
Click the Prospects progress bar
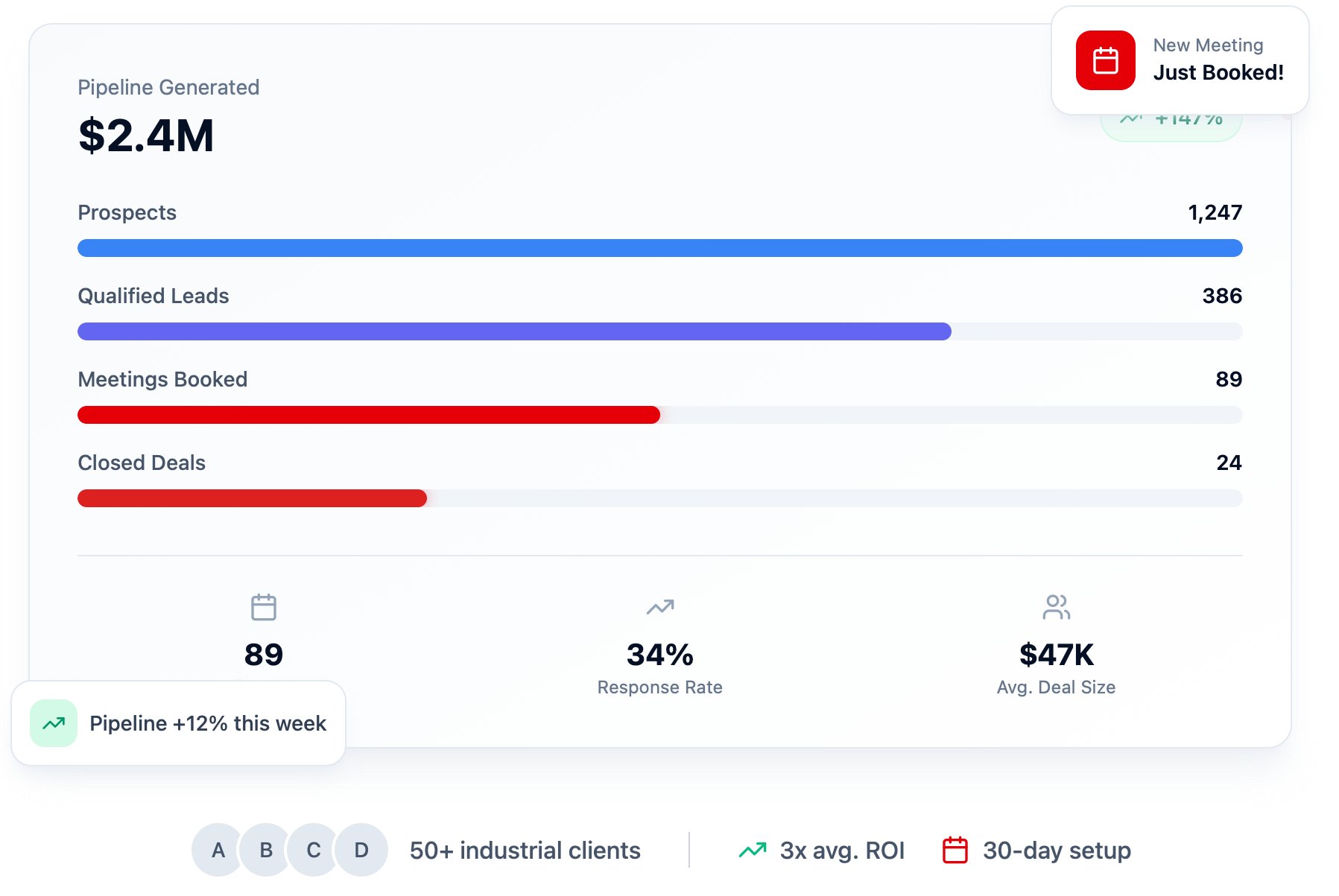point(659,247)
